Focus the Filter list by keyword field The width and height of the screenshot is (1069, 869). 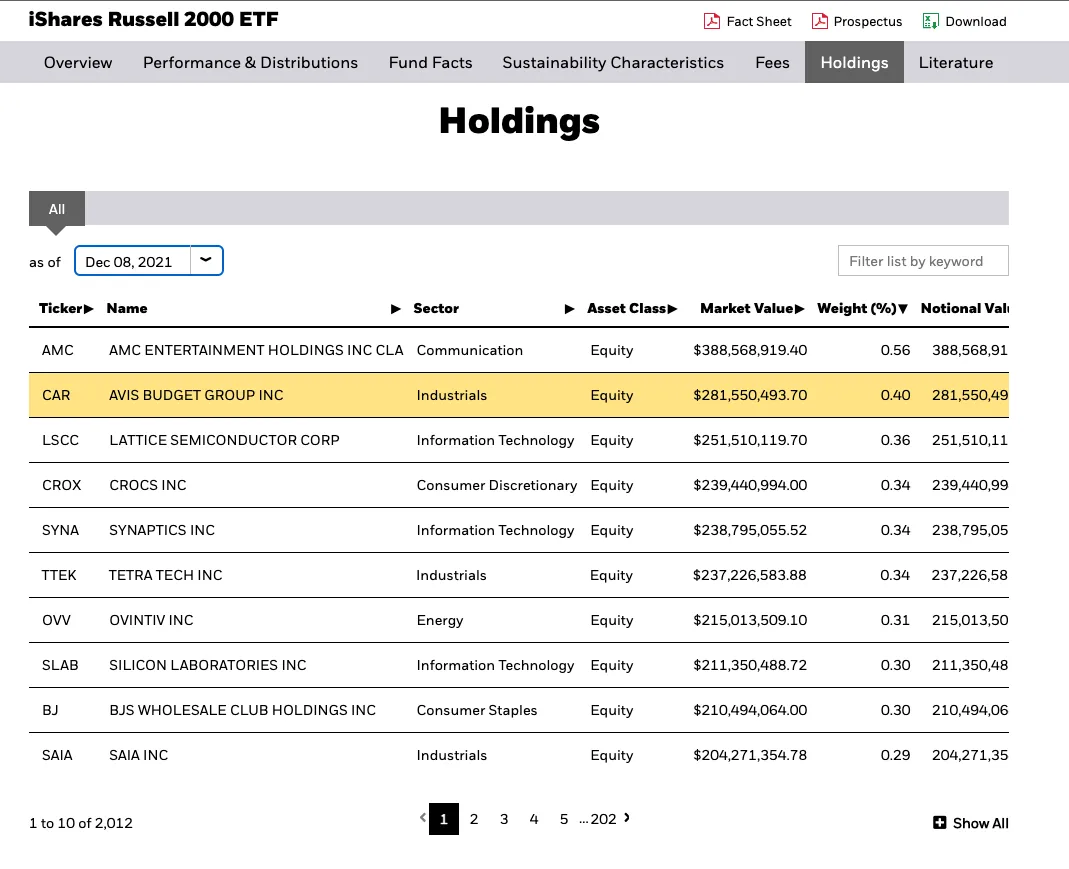click(923, 260)
